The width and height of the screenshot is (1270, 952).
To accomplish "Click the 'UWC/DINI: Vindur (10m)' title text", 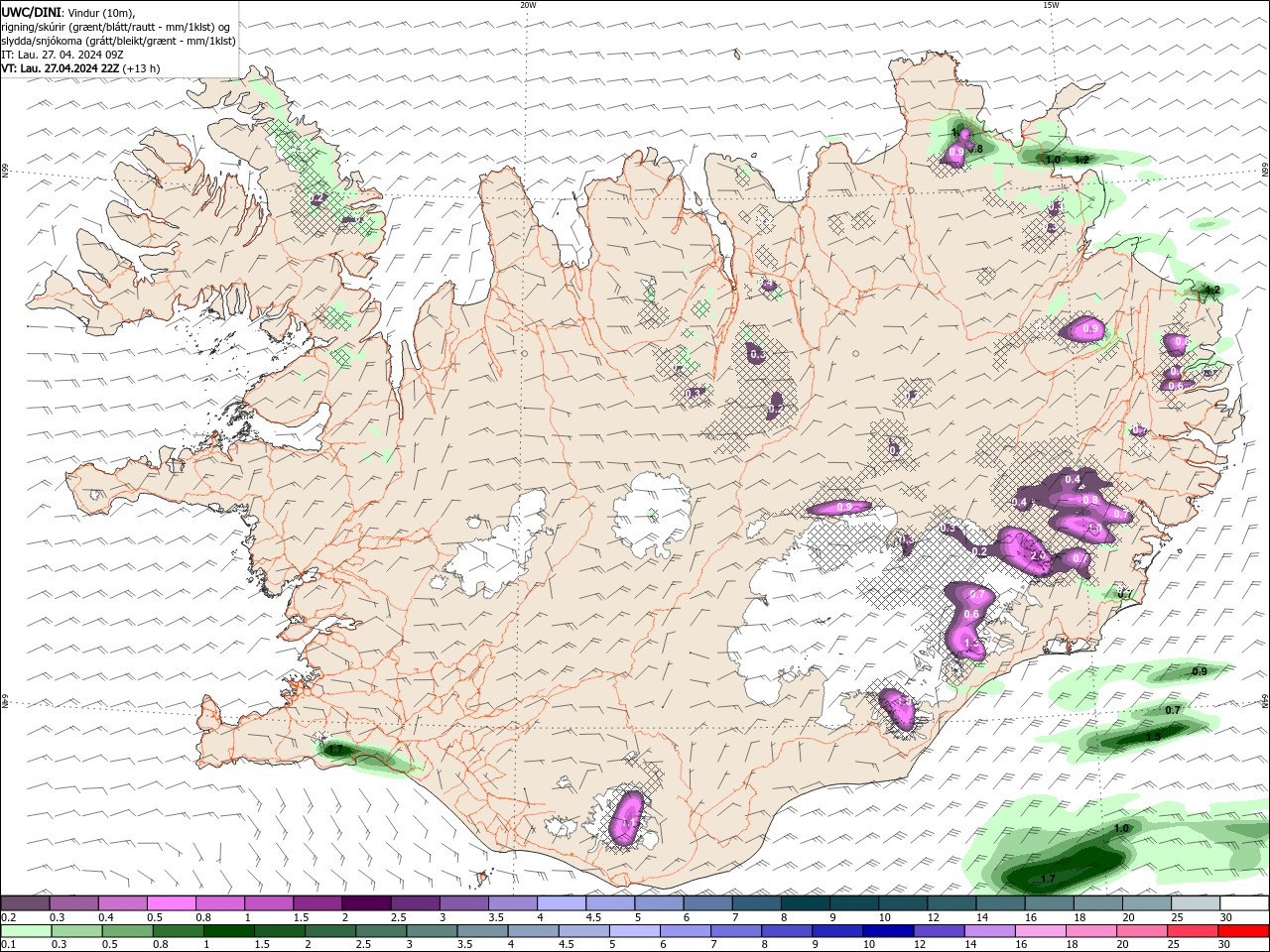I will [68, 12].
